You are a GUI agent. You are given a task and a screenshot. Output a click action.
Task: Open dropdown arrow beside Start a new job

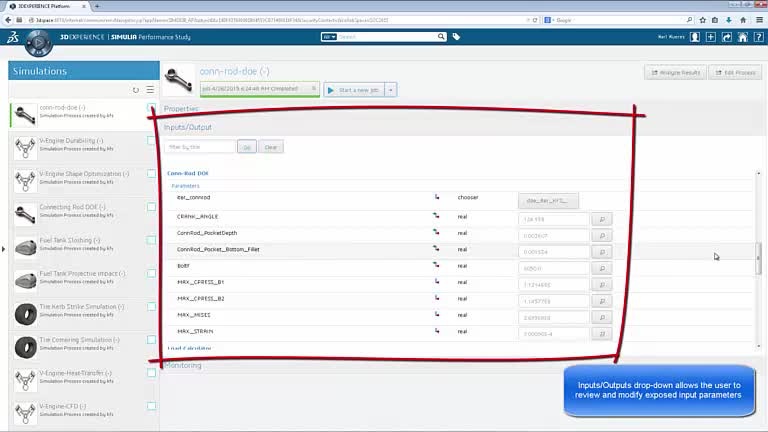391,90
